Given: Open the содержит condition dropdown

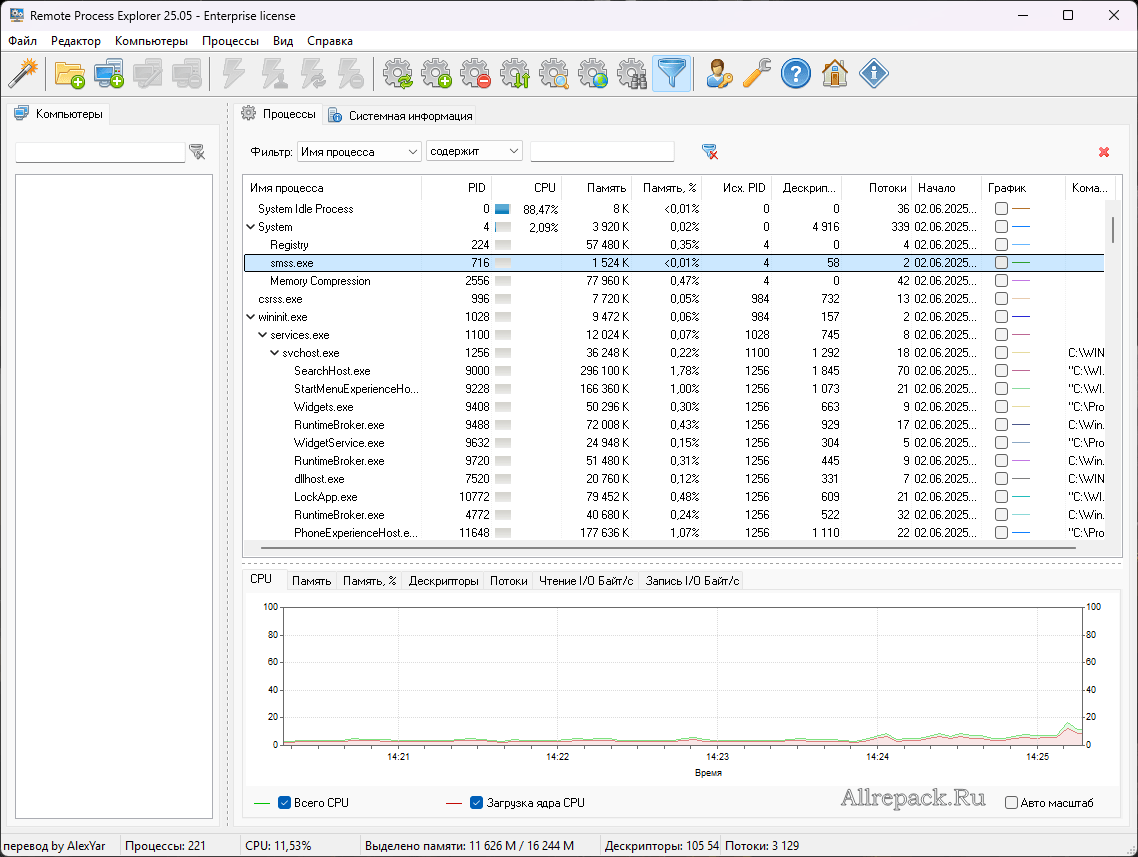Looking at the screenshot, I should (474, 151).
